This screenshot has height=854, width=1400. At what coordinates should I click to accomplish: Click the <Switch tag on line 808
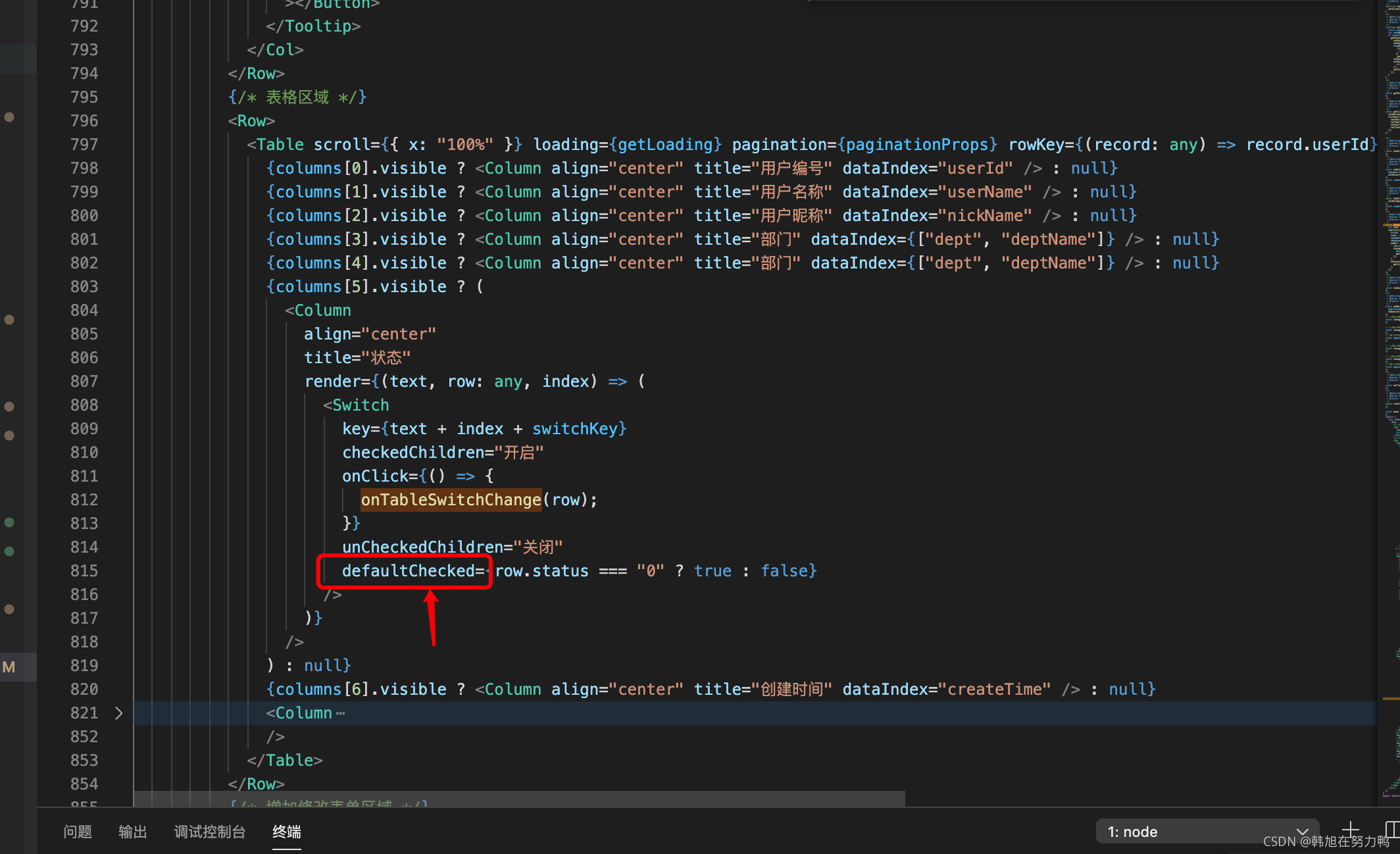pyautogui.click(x=356, y=405)
